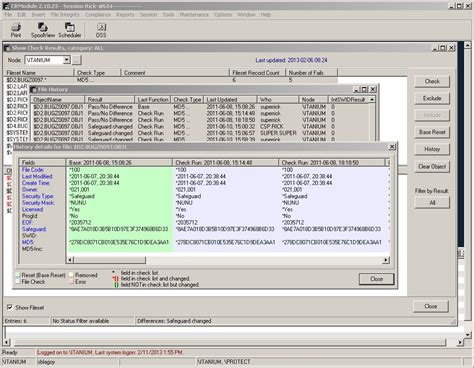This screenshot has height=368, width=474.
Task: Open the Help menu
Action: click(x=266, y=15)
